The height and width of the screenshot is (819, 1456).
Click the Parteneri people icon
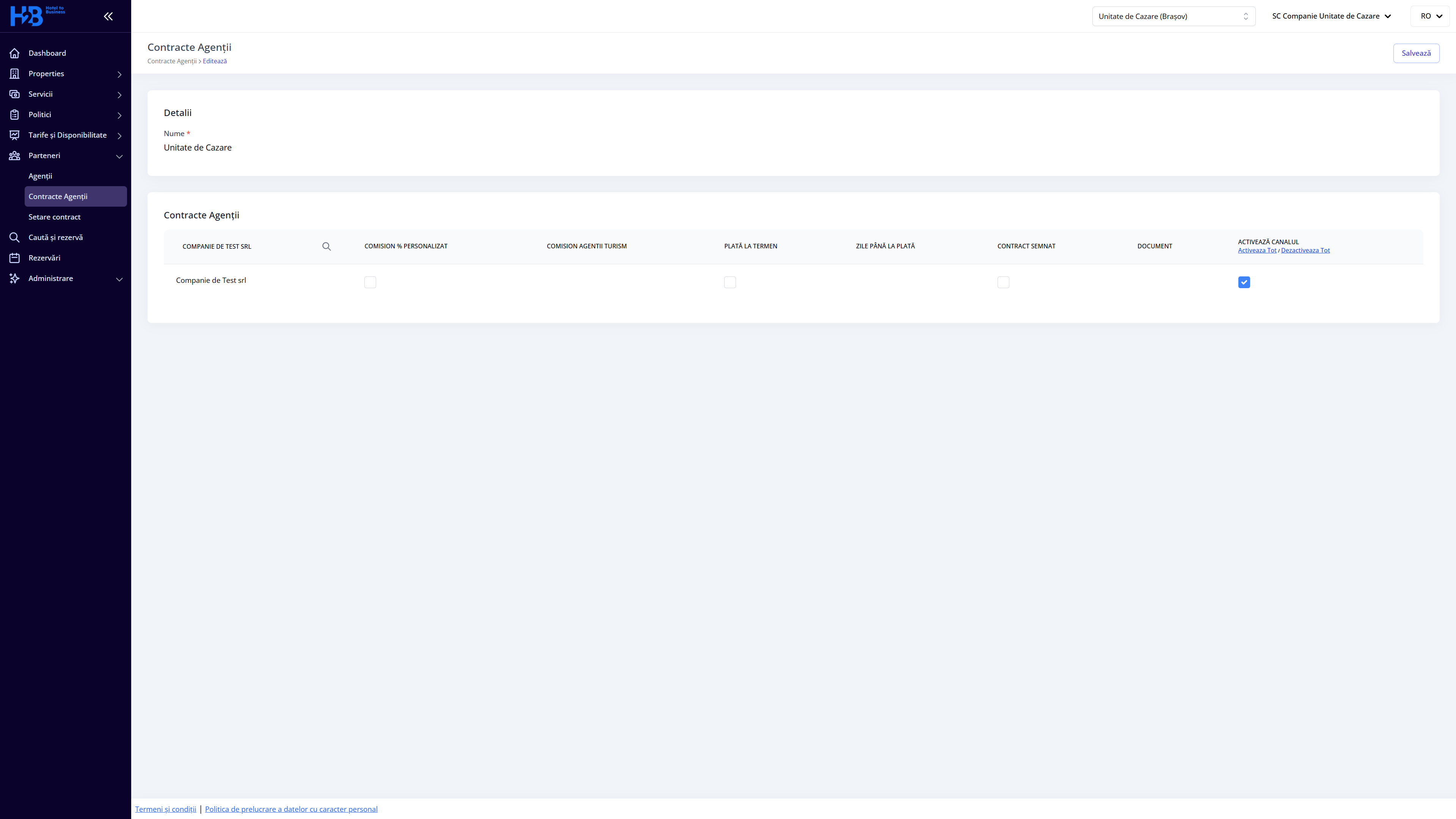point(15,155)
